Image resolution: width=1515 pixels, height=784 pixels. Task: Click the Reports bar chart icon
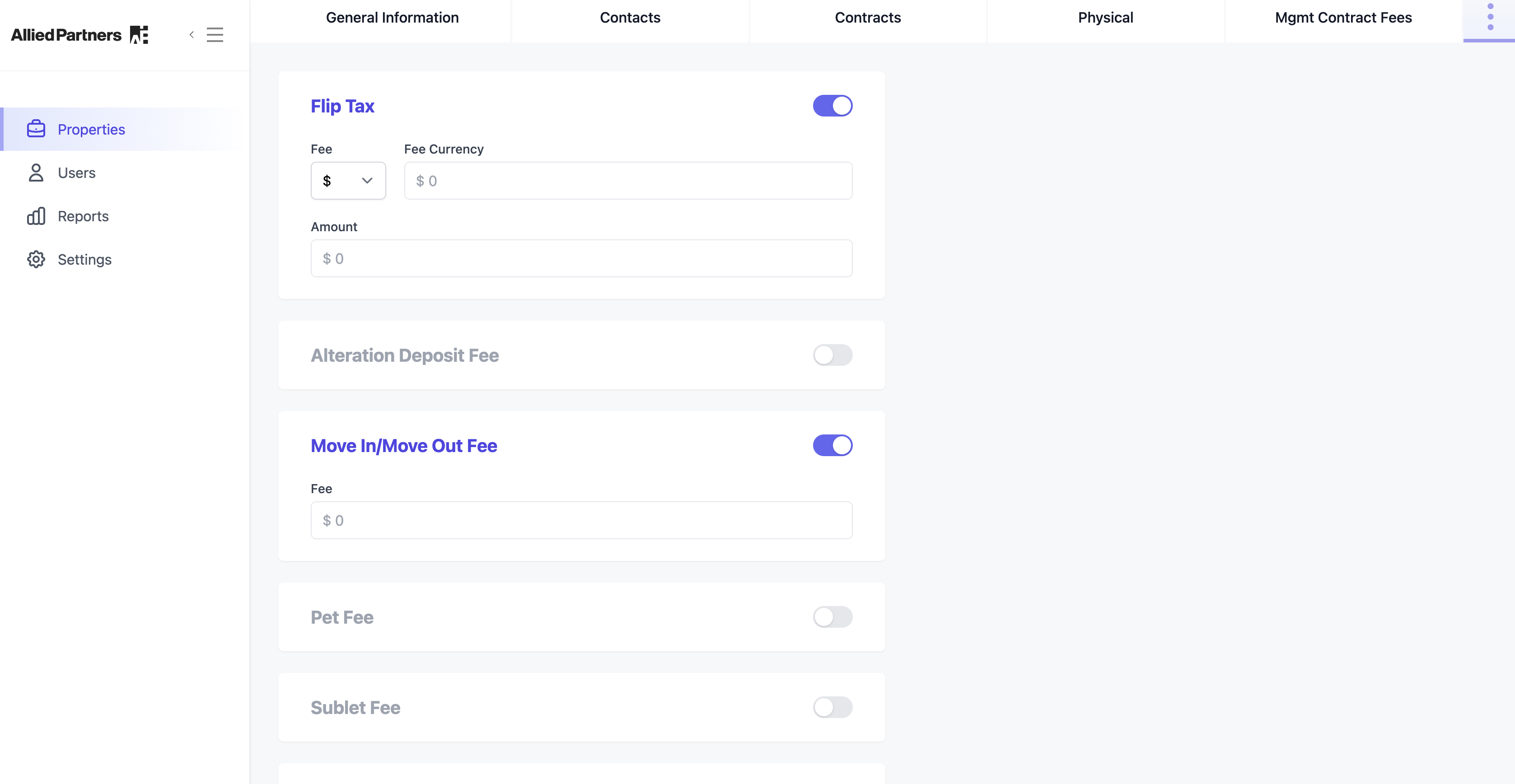tap(36, 216)
